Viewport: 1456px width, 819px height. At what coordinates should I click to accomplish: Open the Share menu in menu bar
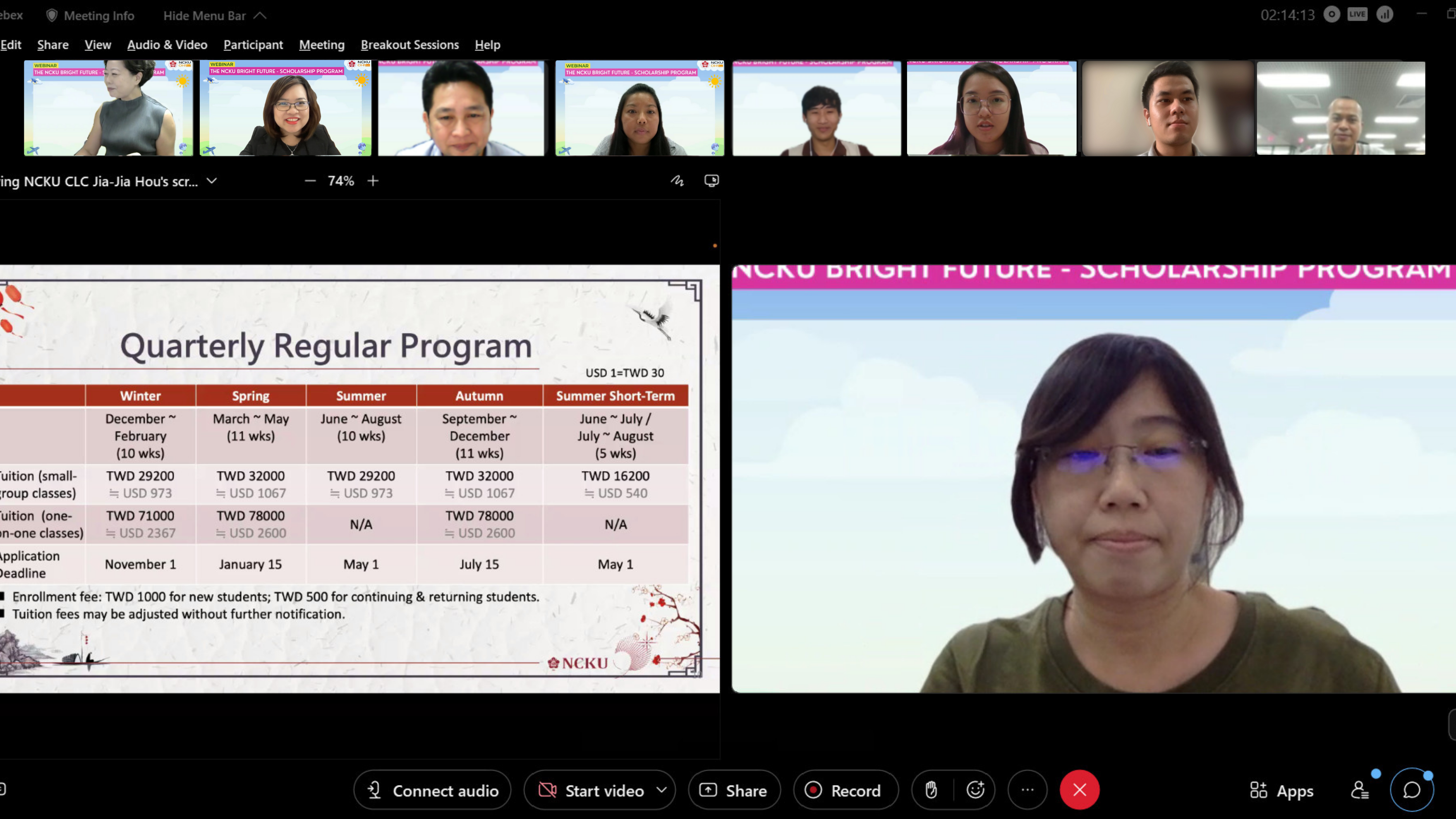[x=53, y=45]
